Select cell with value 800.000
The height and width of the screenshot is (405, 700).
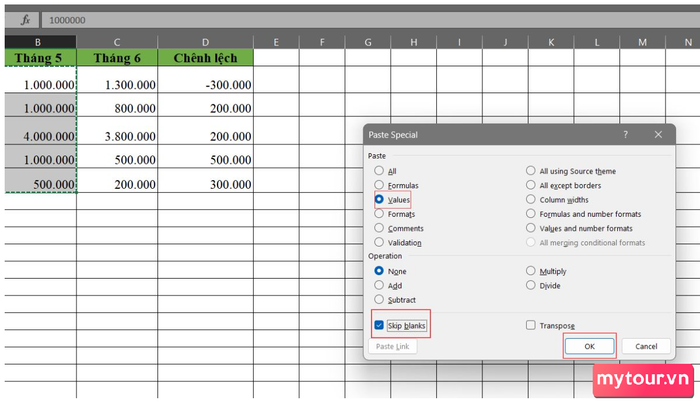(117, 105)
